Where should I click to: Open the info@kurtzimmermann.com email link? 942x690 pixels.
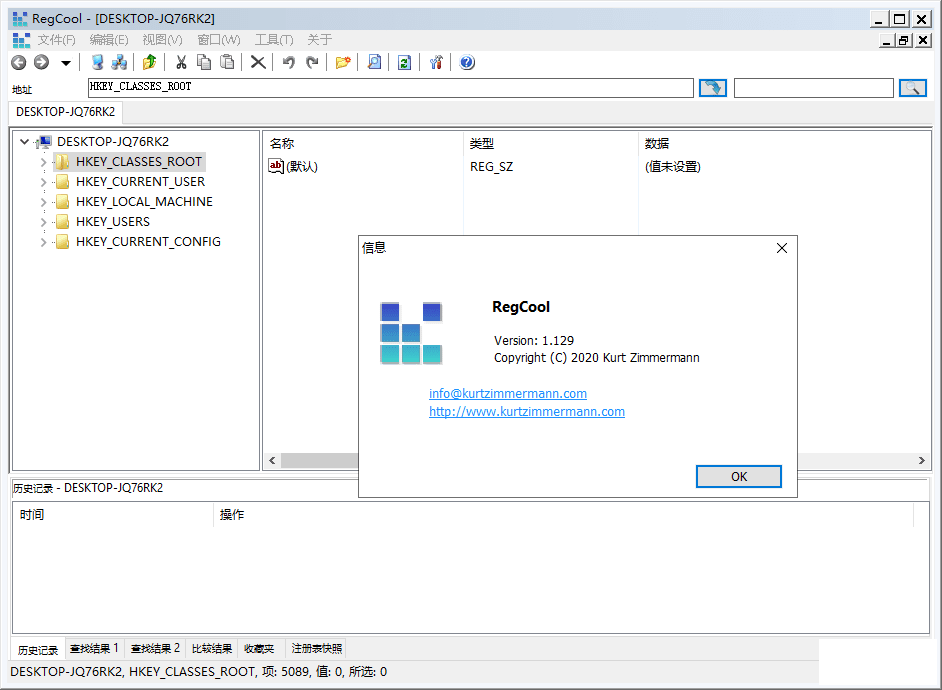(508, 393)
